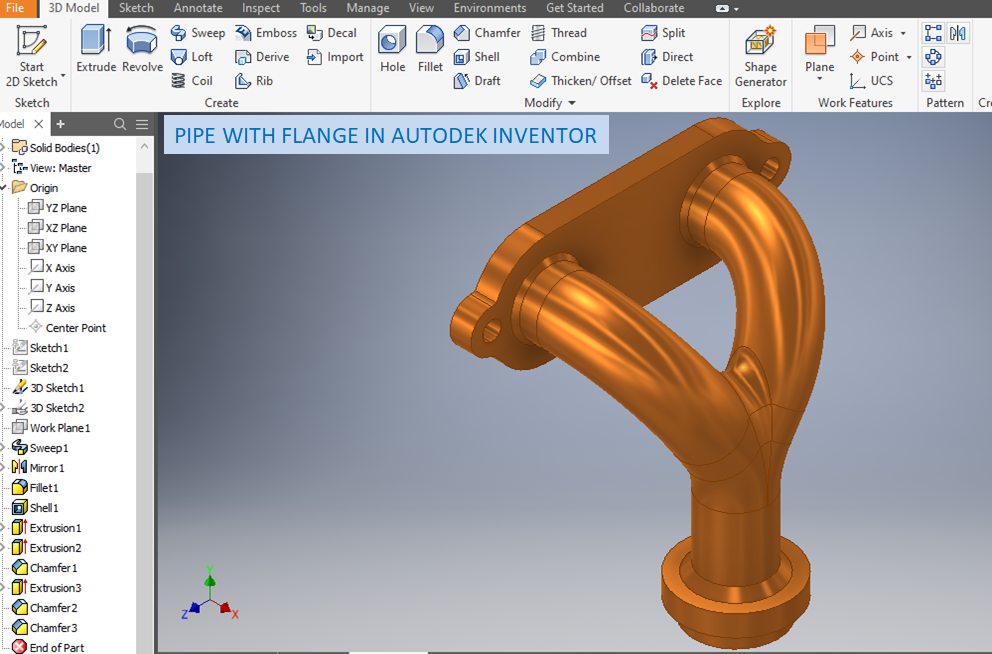Choose the Chamfer tool
Viewport: 992px width, 654px height.
point(487,33)
